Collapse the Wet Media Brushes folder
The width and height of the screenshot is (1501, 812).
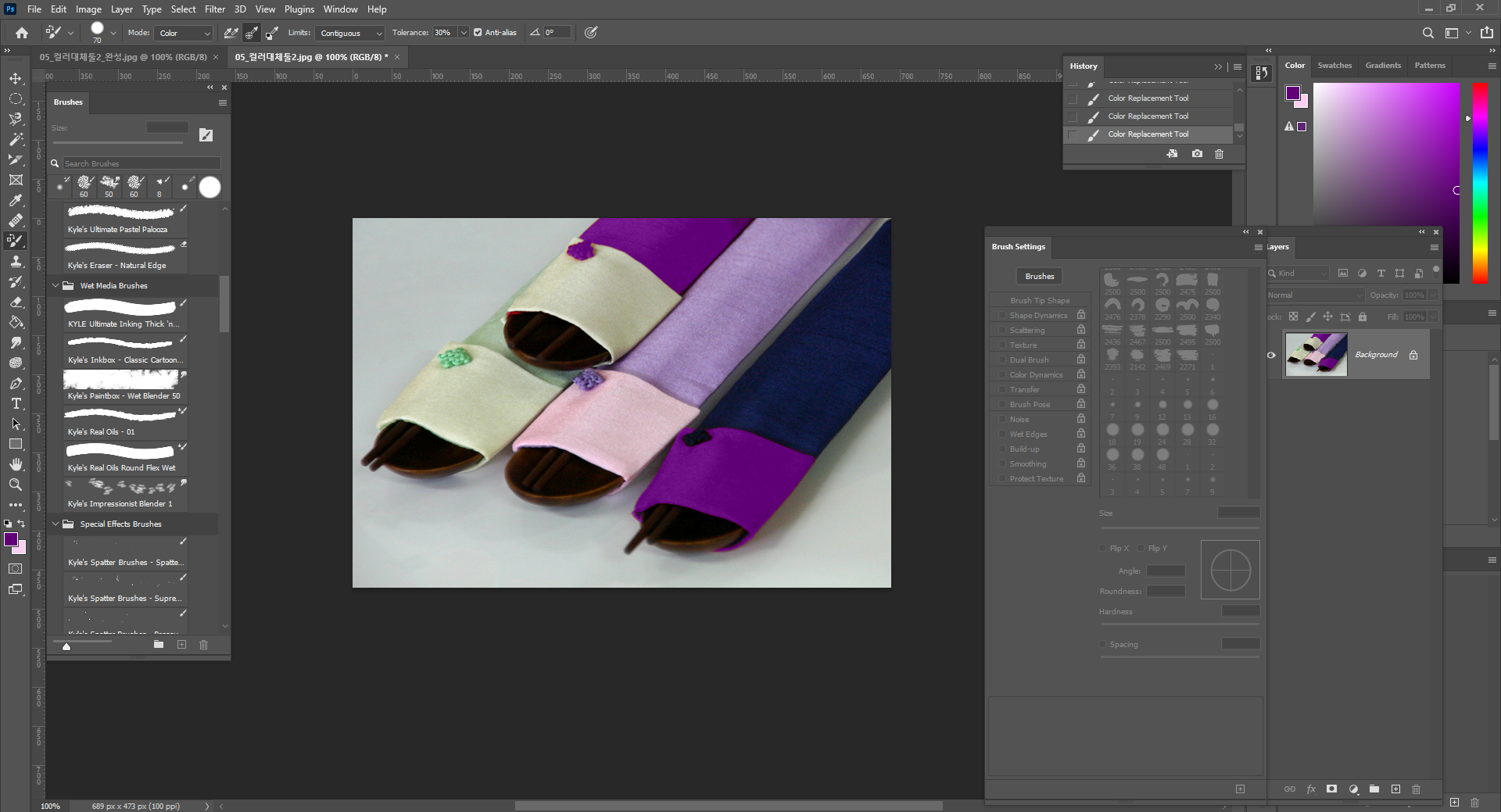pos(56,285)
